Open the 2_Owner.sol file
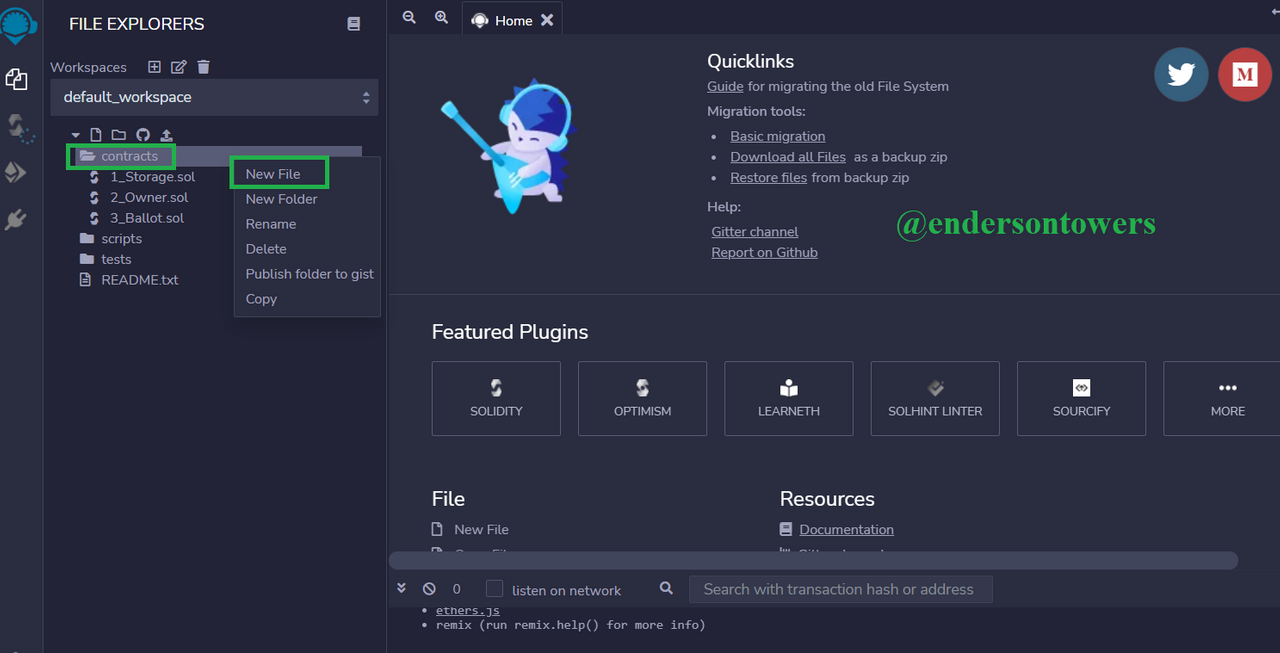 [x=149, y=197]
